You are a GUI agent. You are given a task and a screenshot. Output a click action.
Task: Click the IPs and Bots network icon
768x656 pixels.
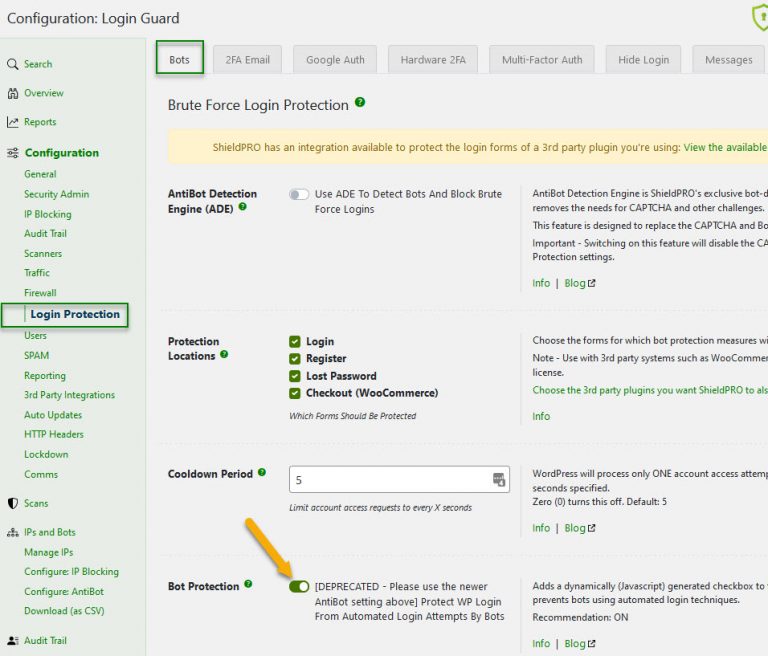(x=13, y=533)
